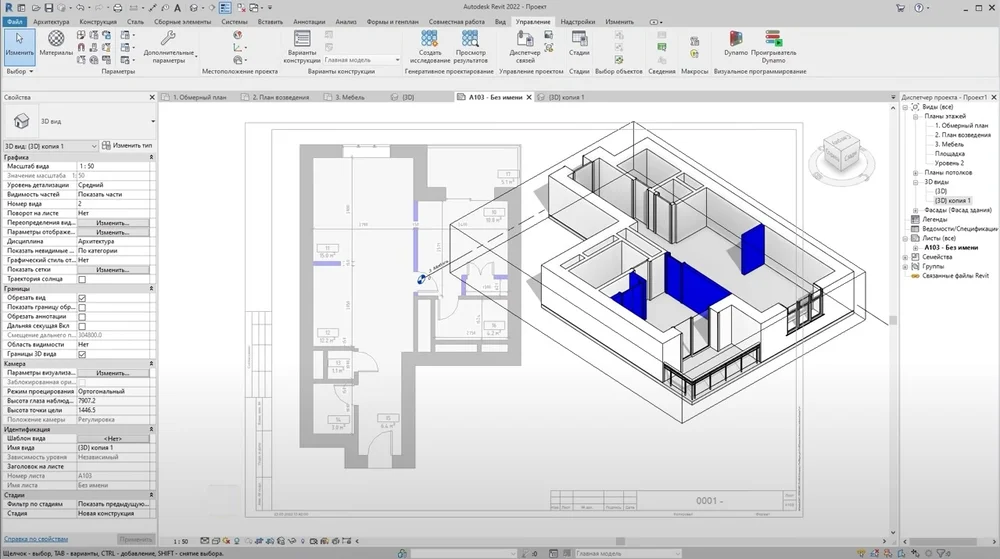Click the Print icon in quick access toolbar
Viewport: 1000px width, 559px height.
pos(117,8)
